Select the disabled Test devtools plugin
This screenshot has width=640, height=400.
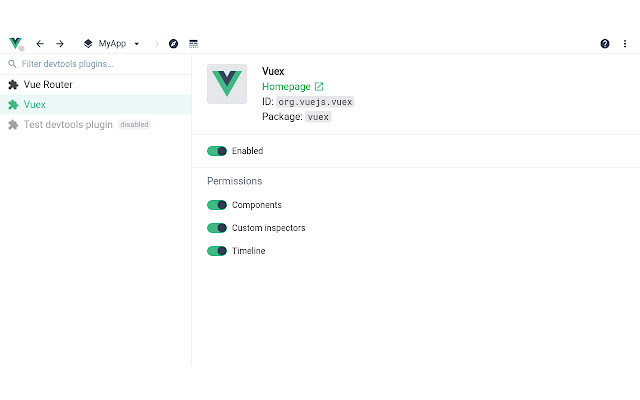pyautogui.click(x=69, y=125)
